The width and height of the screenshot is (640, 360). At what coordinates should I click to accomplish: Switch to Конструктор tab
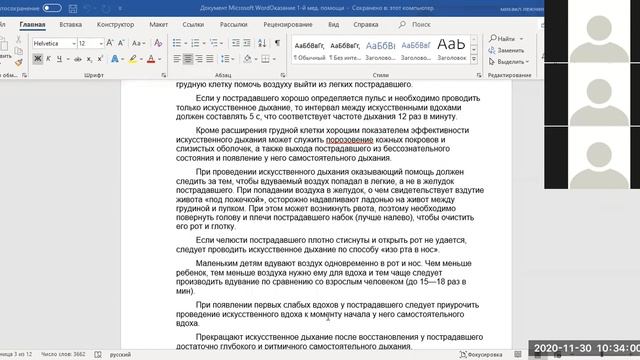(x=115, y=24)
